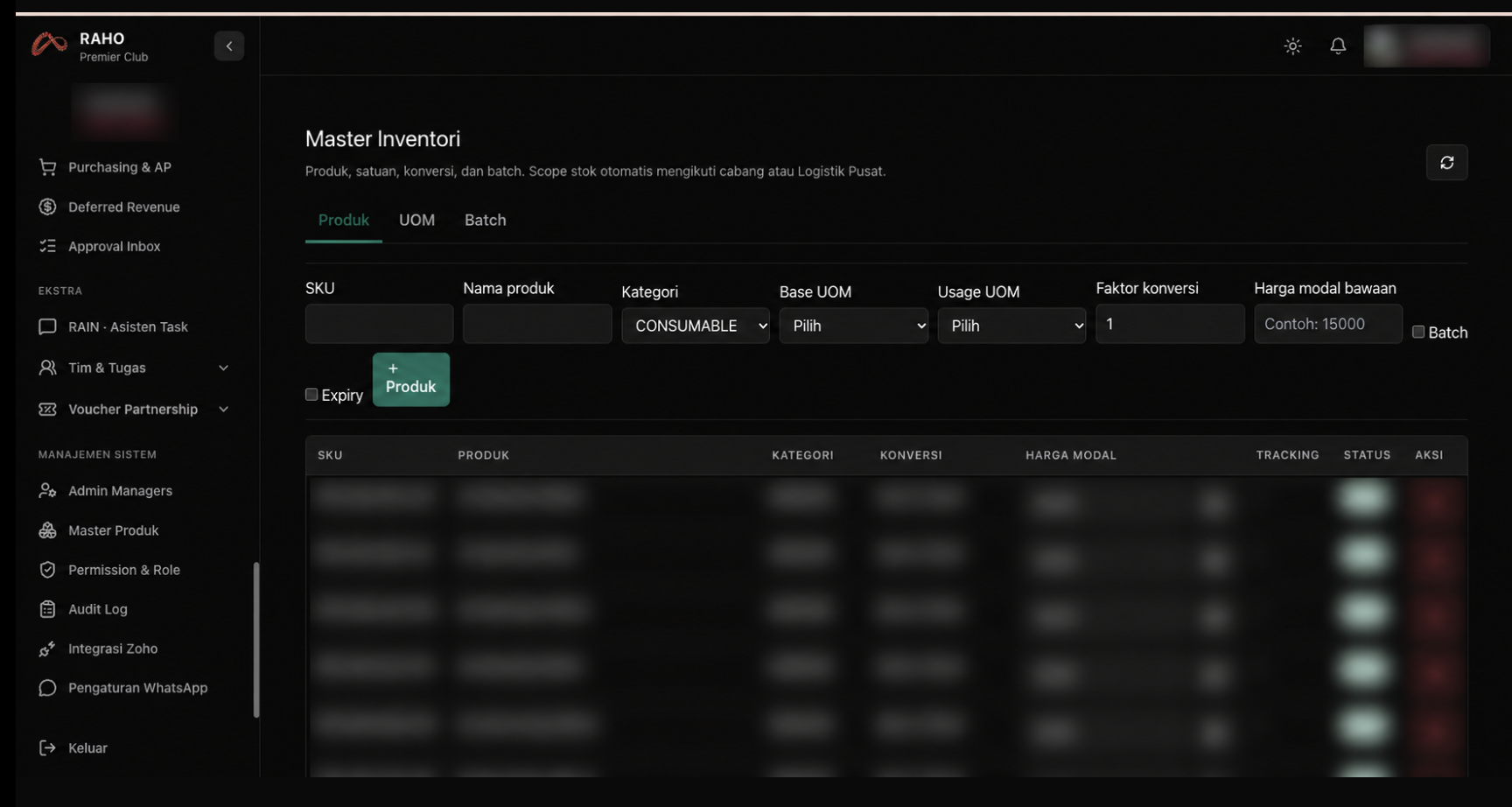The width and height of the screenshot is (1512, 807).
Task: Enable the Batch checkbox
Action: 1418,332
